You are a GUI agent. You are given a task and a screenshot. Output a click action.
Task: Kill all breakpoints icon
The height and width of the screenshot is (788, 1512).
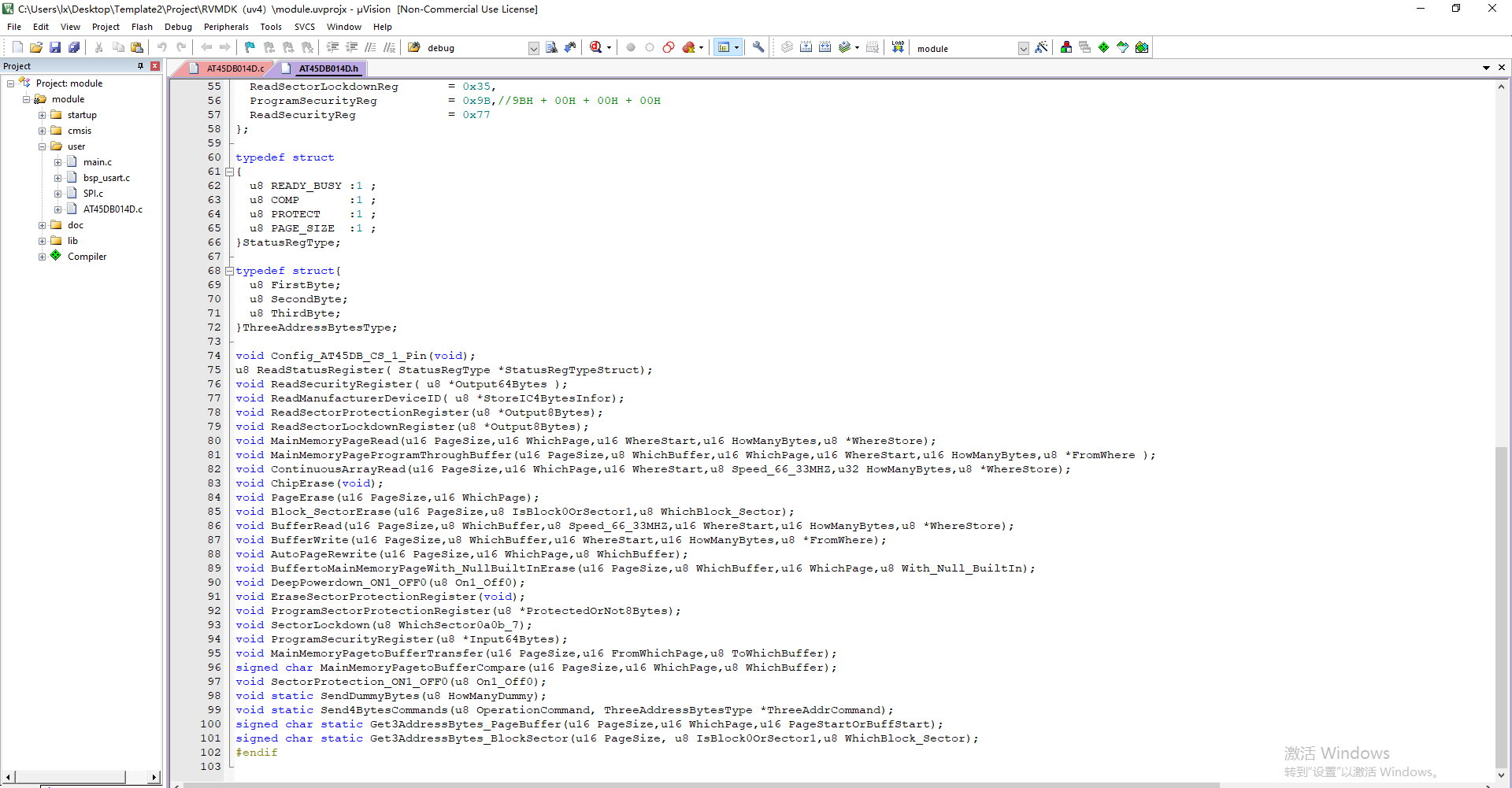[x=689, y=48]
